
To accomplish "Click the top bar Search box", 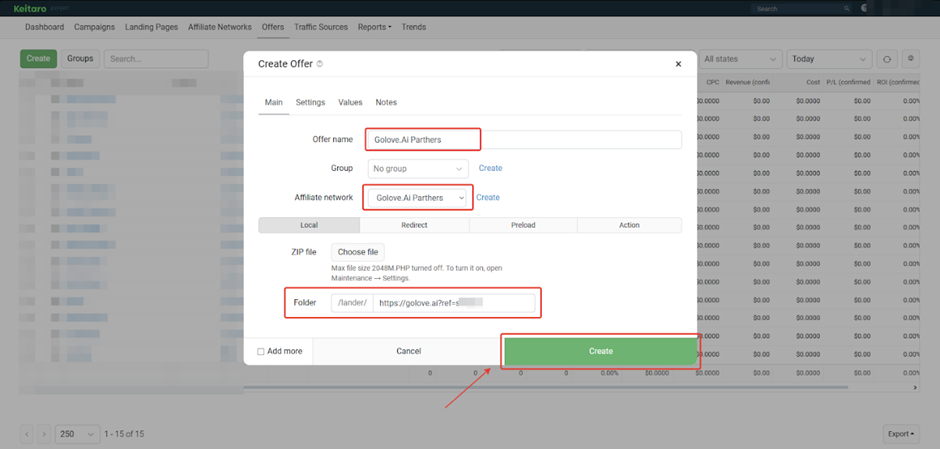I will (802, 9).
